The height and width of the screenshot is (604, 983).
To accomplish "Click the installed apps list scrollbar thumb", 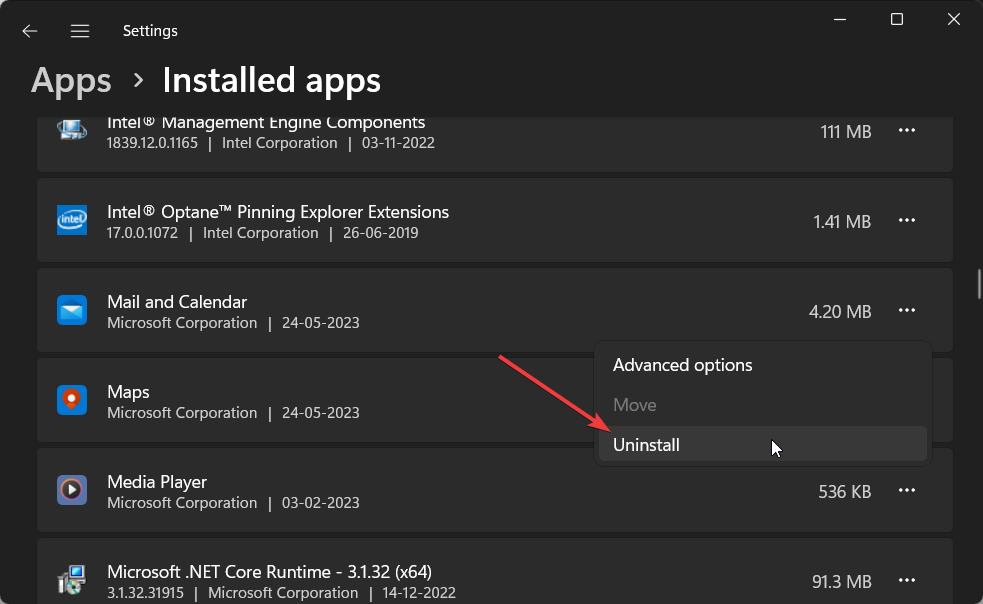I will [x=979, y=284].
